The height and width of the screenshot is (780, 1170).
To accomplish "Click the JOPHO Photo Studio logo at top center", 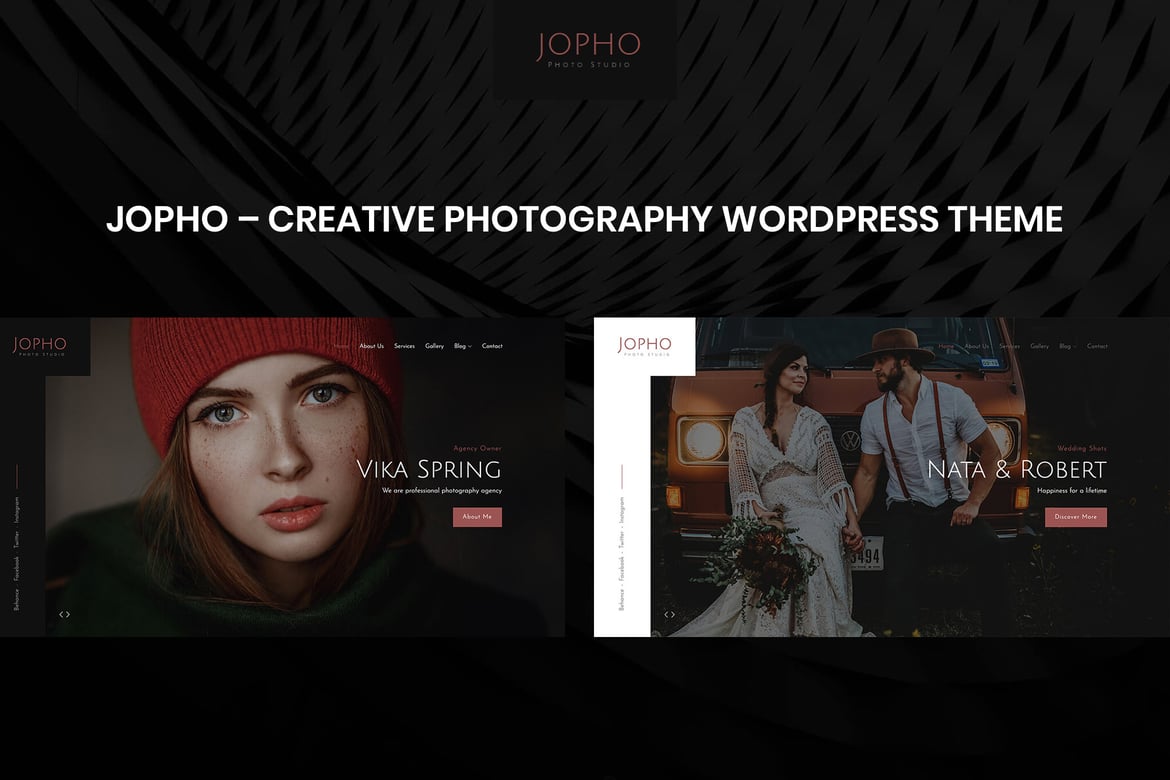I will tap(588, 49).
